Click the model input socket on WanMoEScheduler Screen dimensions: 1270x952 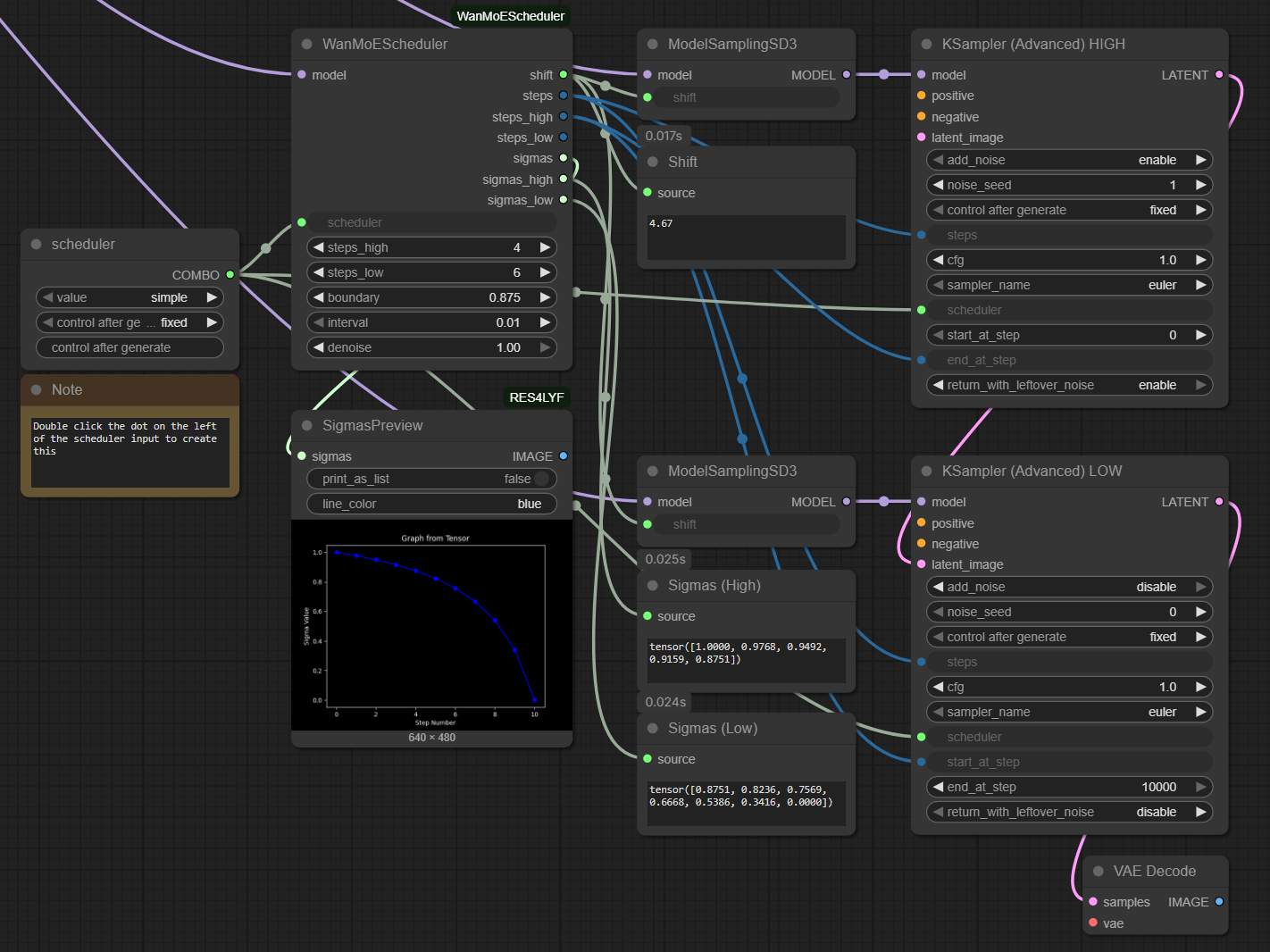(x=302, y=75)
